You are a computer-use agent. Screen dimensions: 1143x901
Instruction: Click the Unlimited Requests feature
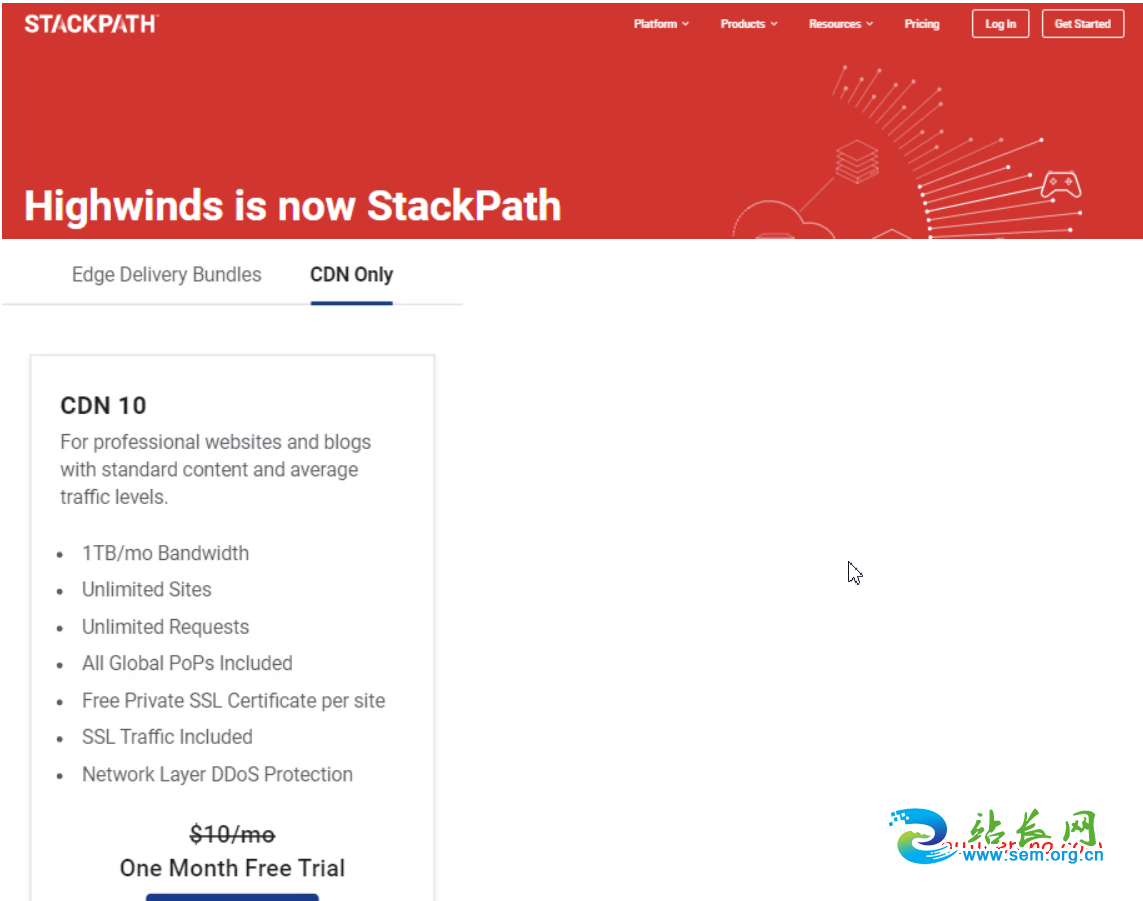pyautogui.click(x=165, y=627)
